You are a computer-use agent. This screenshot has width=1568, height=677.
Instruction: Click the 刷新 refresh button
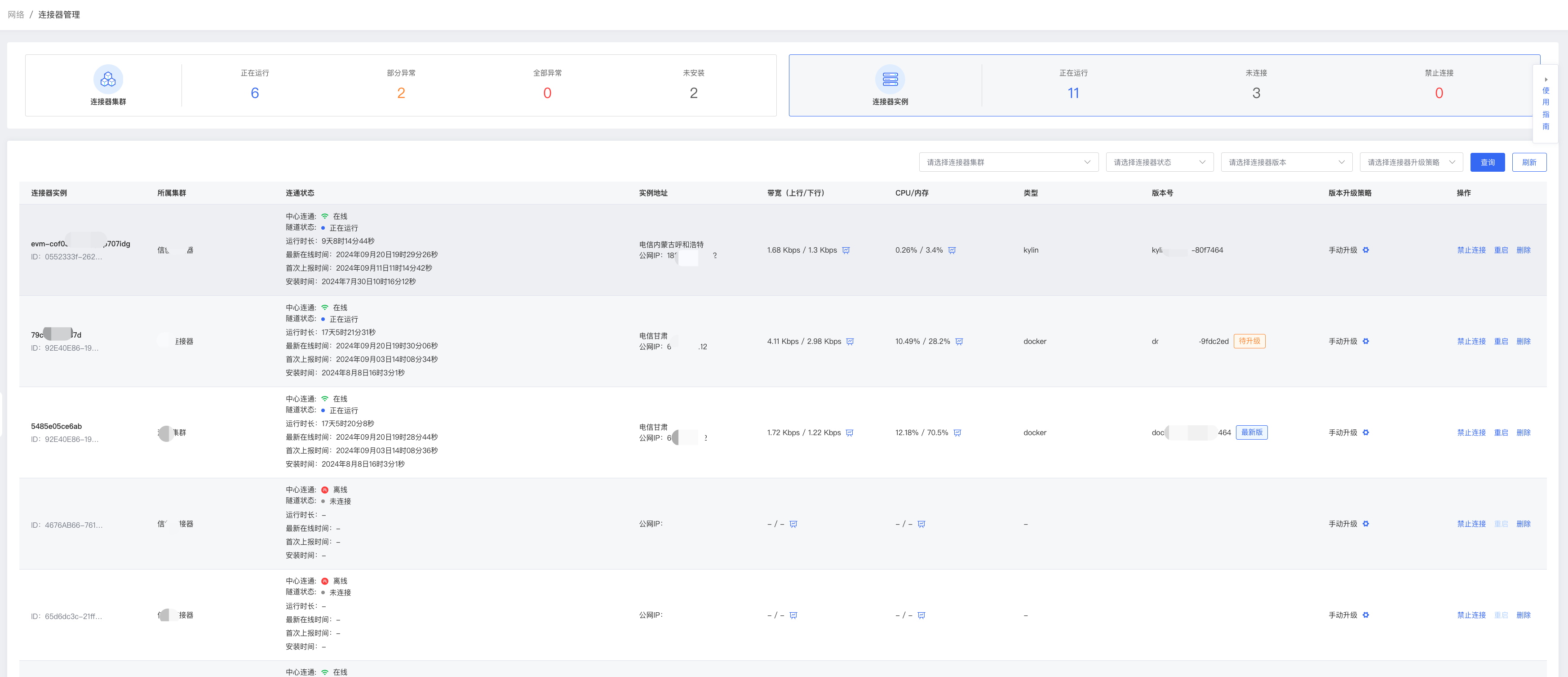1528,163
